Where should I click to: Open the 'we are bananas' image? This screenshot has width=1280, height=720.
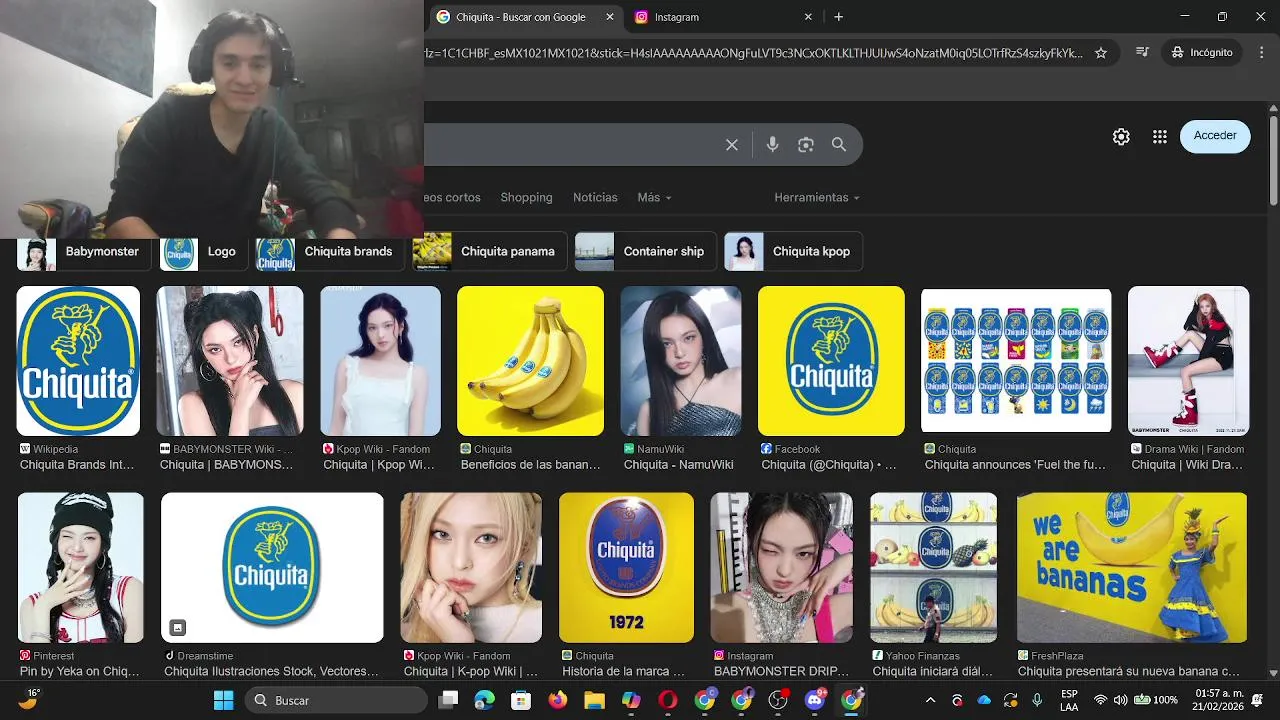click(1132, 567)
